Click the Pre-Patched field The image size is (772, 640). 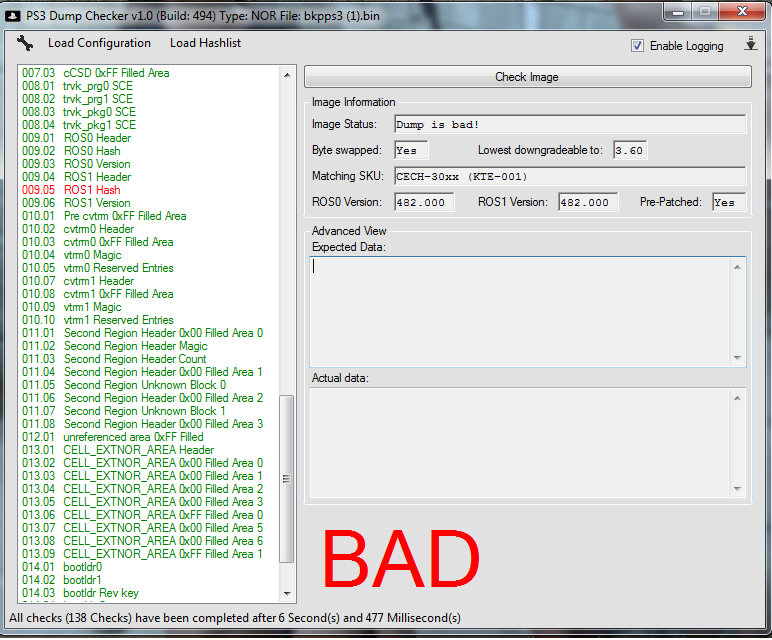tap(729, 202)
